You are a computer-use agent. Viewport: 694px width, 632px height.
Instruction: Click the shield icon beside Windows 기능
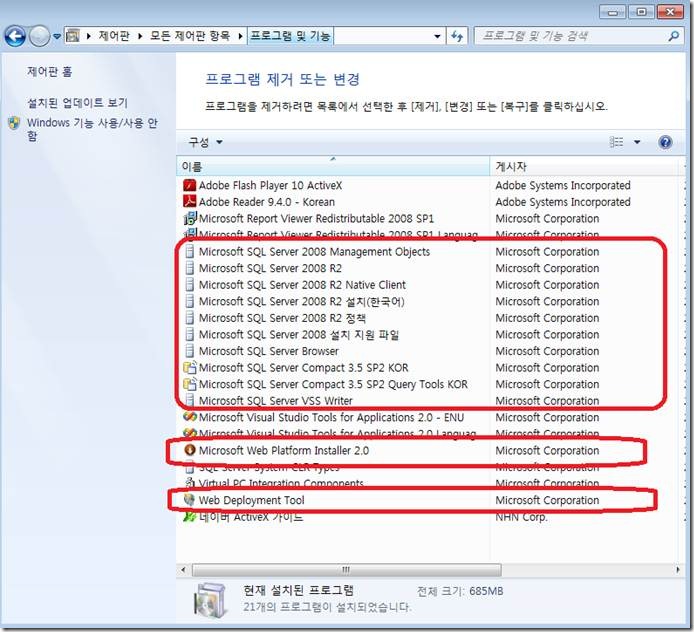(14, 123)
